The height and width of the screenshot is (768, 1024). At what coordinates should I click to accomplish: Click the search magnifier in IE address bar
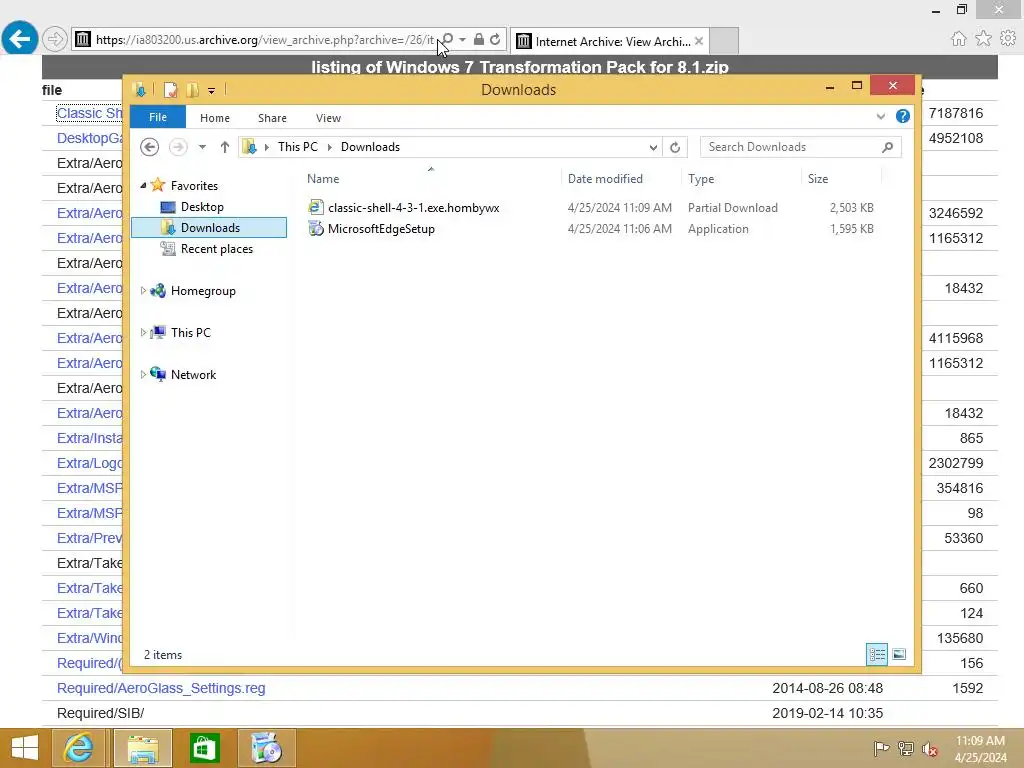[448, 39]
